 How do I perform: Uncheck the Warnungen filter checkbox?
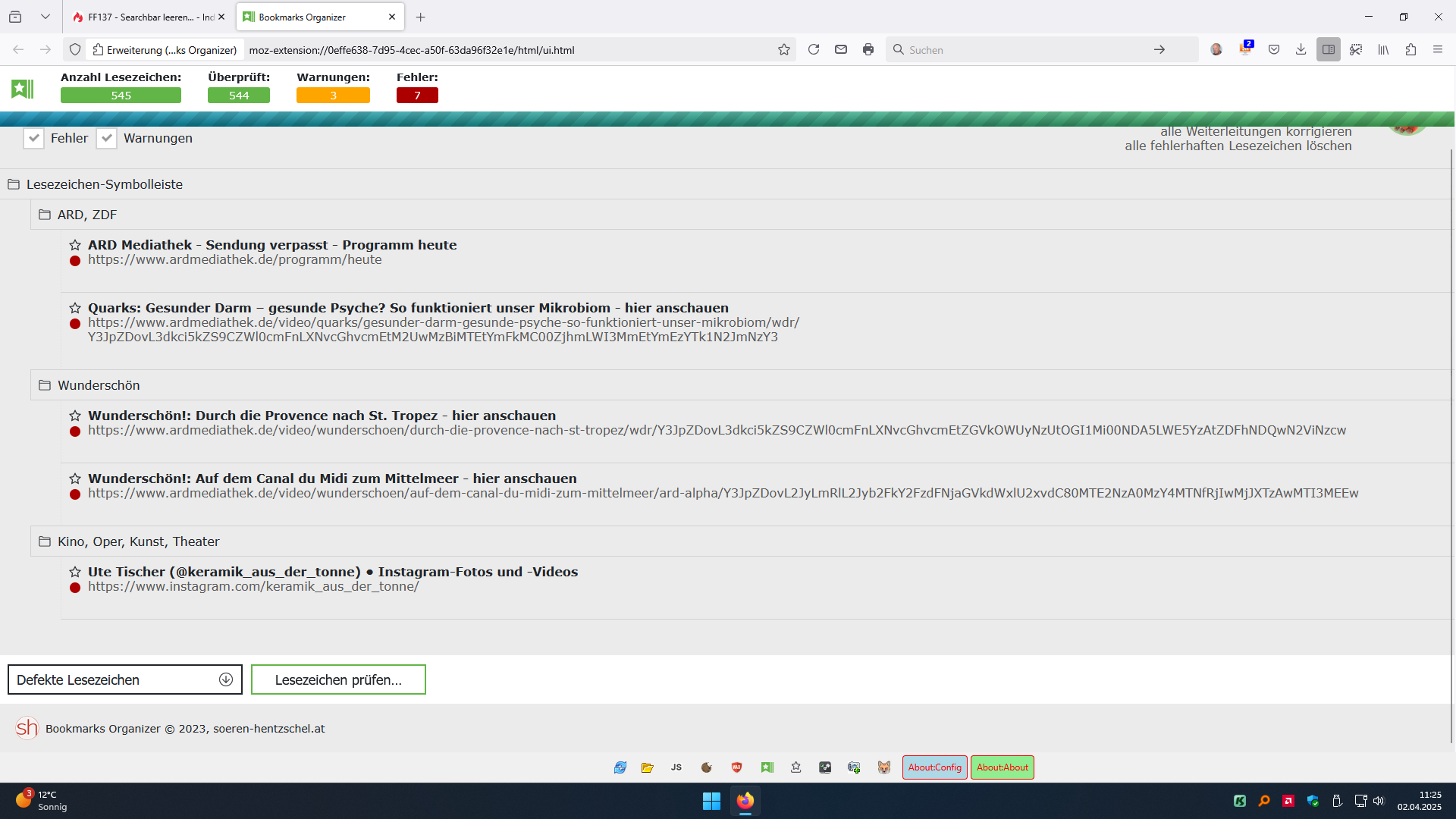tap(106, 138)
